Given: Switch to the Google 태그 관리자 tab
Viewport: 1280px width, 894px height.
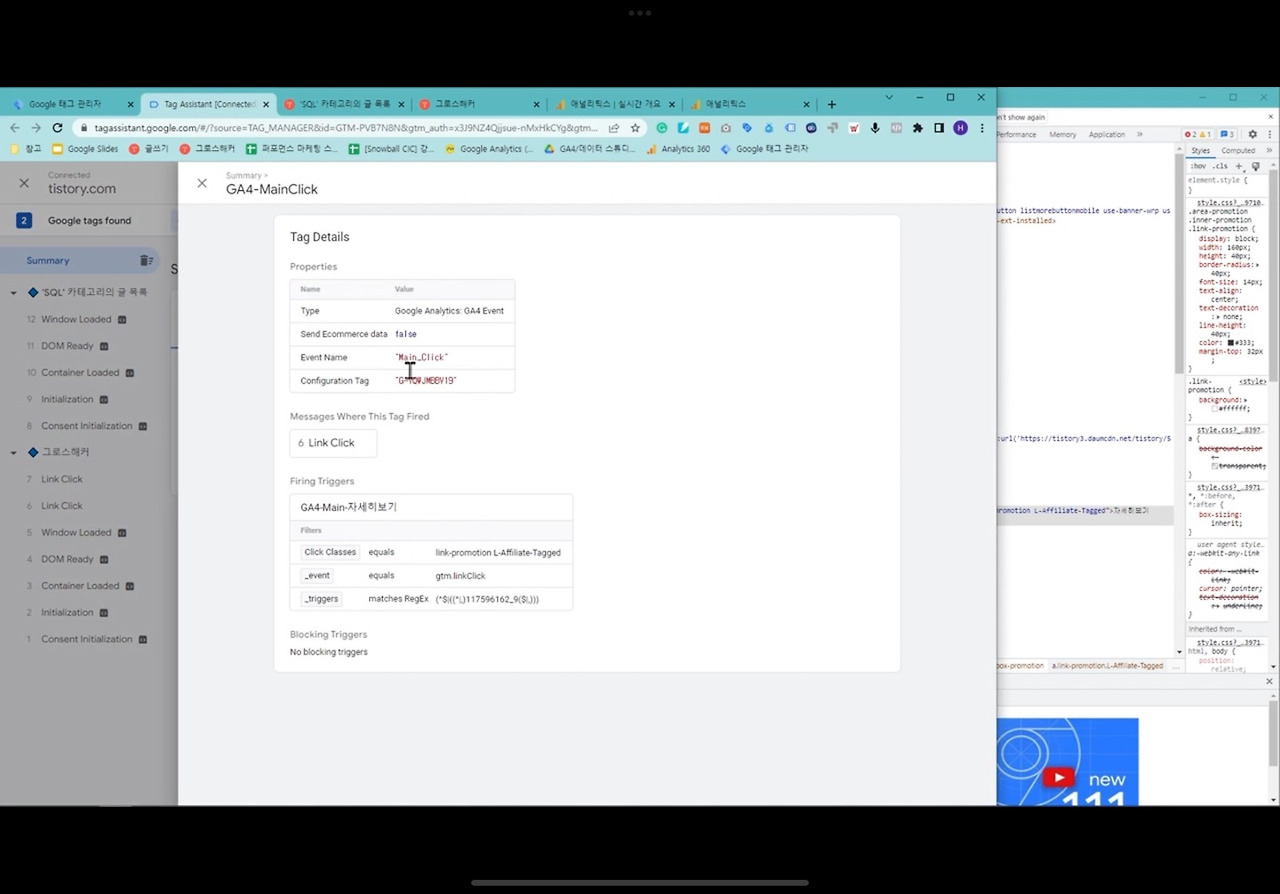Looking at the screenshot, I should 73,104.
